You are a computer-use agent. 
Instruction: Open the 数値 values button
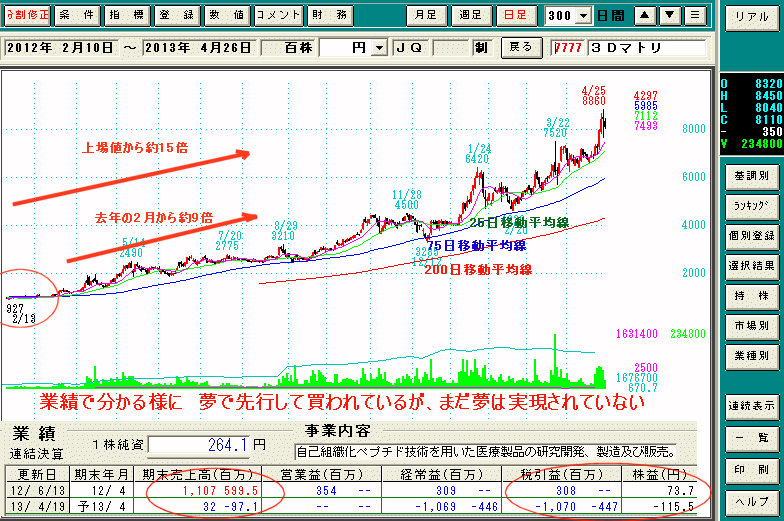[x=227, y=16]
